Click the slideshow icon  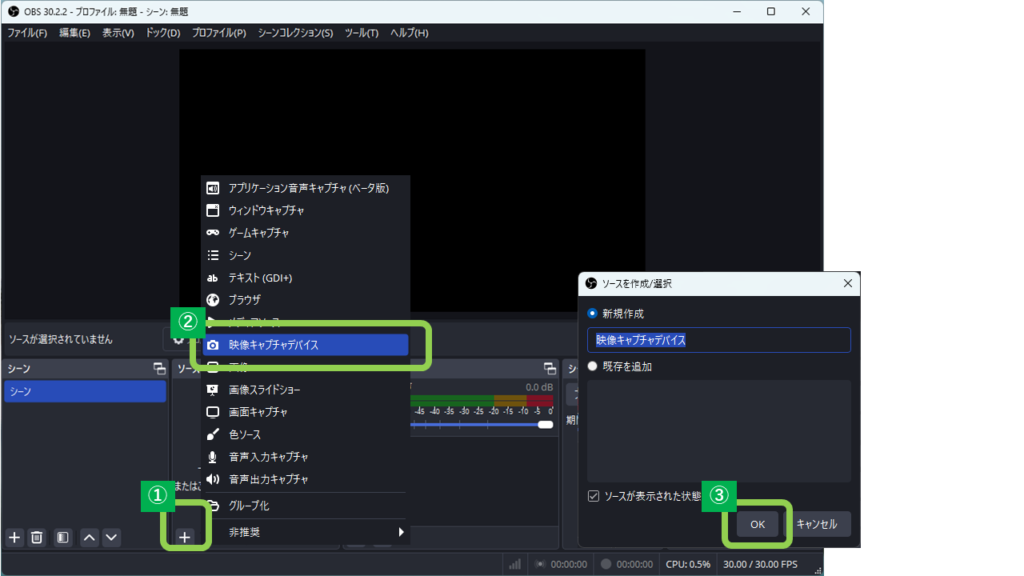[213, 390]
